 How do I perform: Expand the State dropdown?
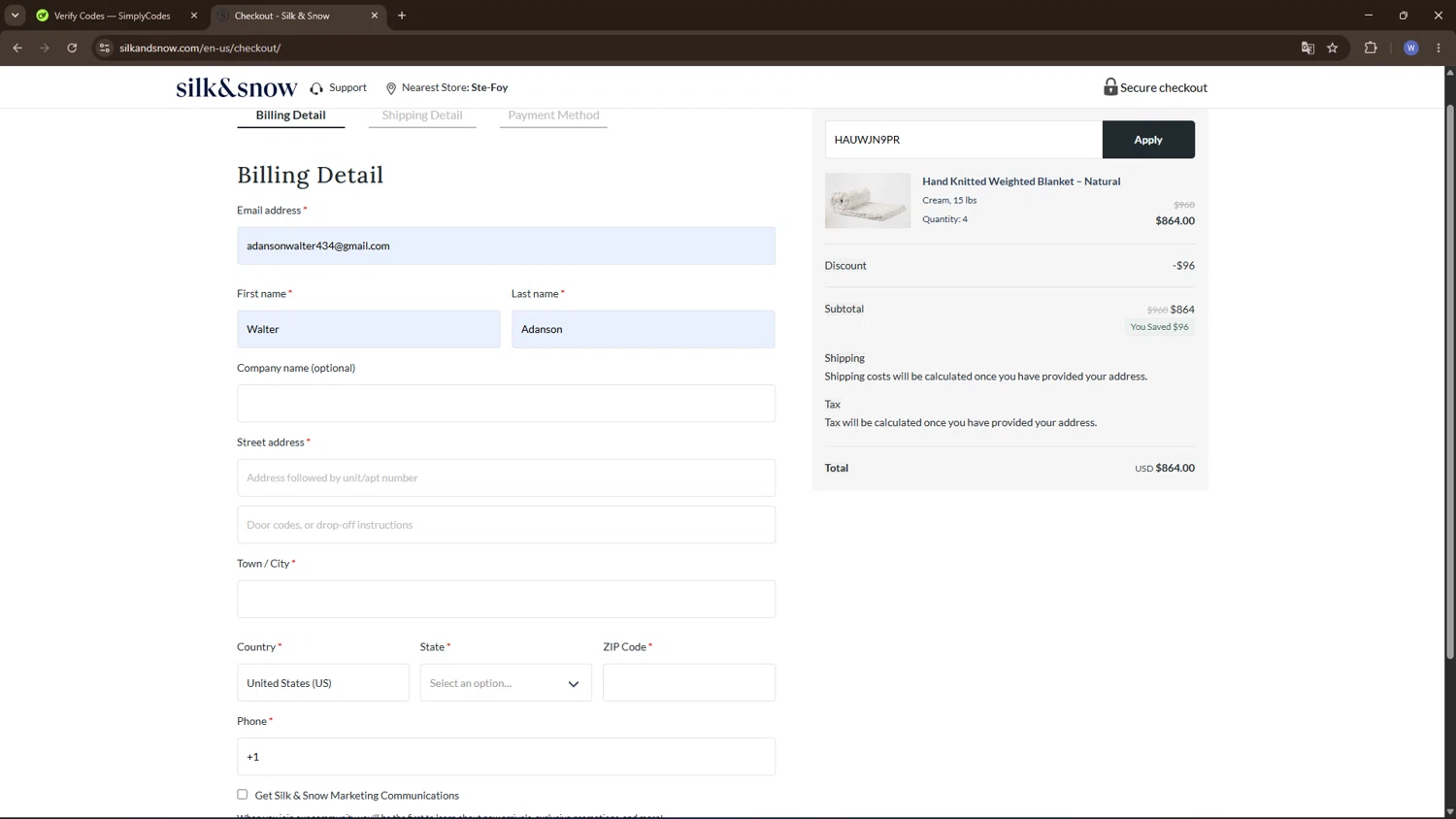coord(506,683)
